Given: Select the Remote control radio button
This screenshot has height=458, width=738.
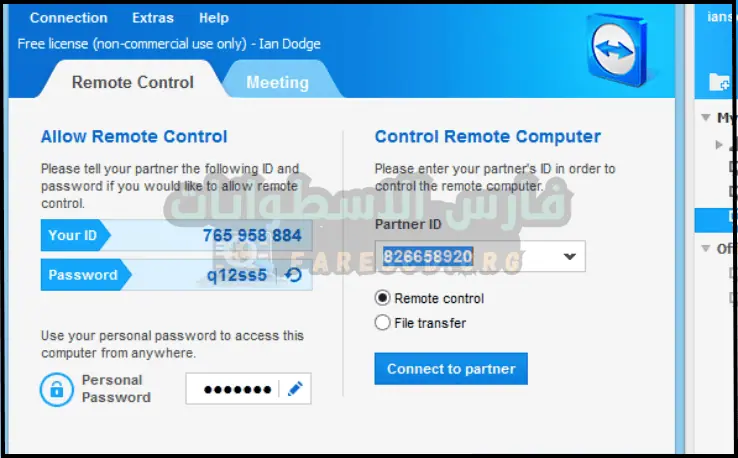Looking at the screenshot, I should [382, 298].
